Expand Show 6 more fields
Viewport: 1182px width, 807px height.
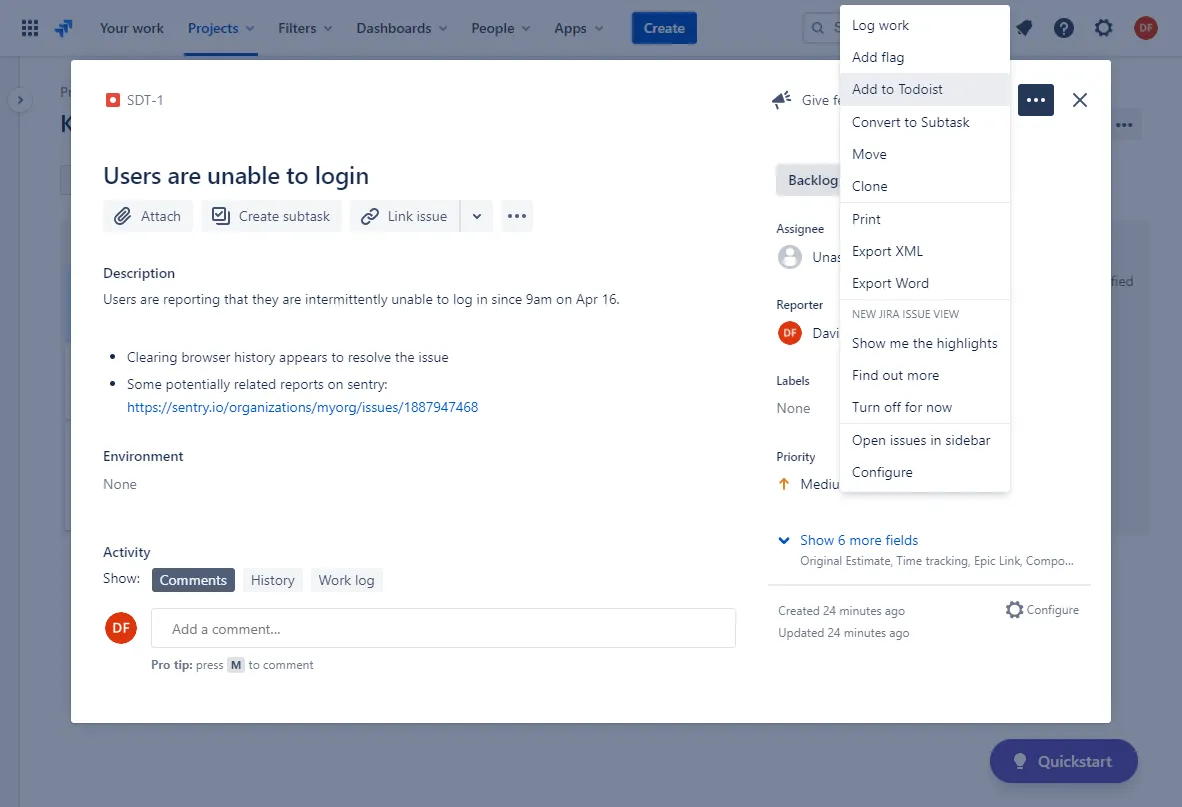point(859,540)
